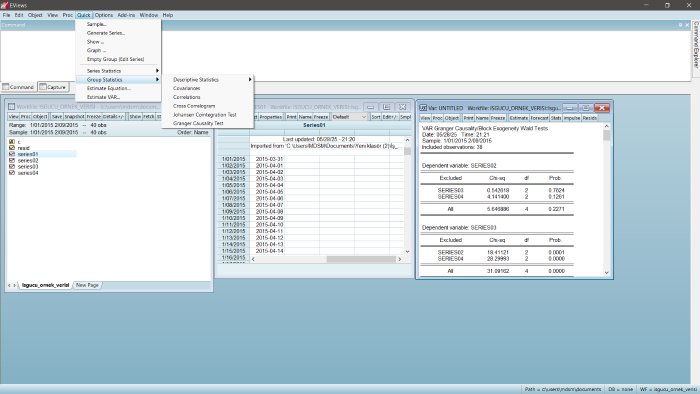Click the cell 2015-03-31 in Series01
Viewport: 700px width, 394px height.
pos(269,159)
